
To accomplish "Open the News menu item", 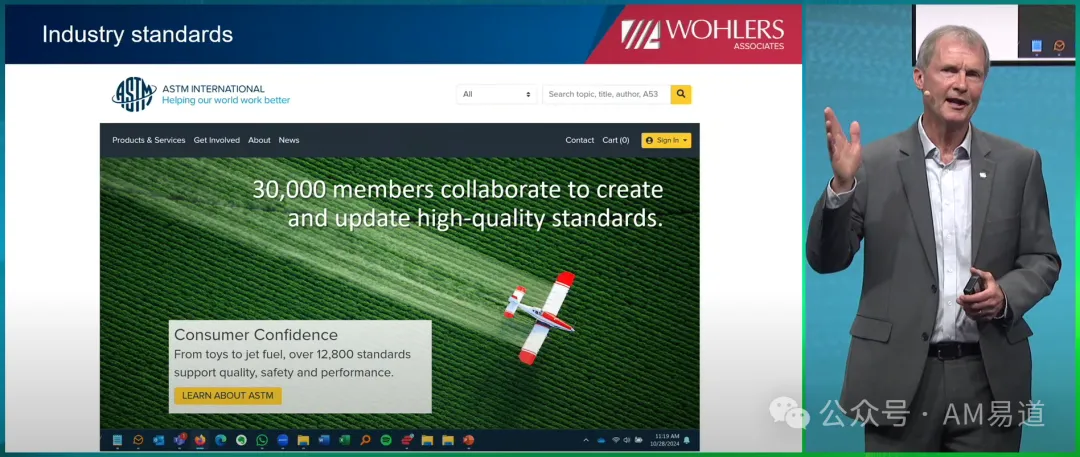I will point(289,140).
